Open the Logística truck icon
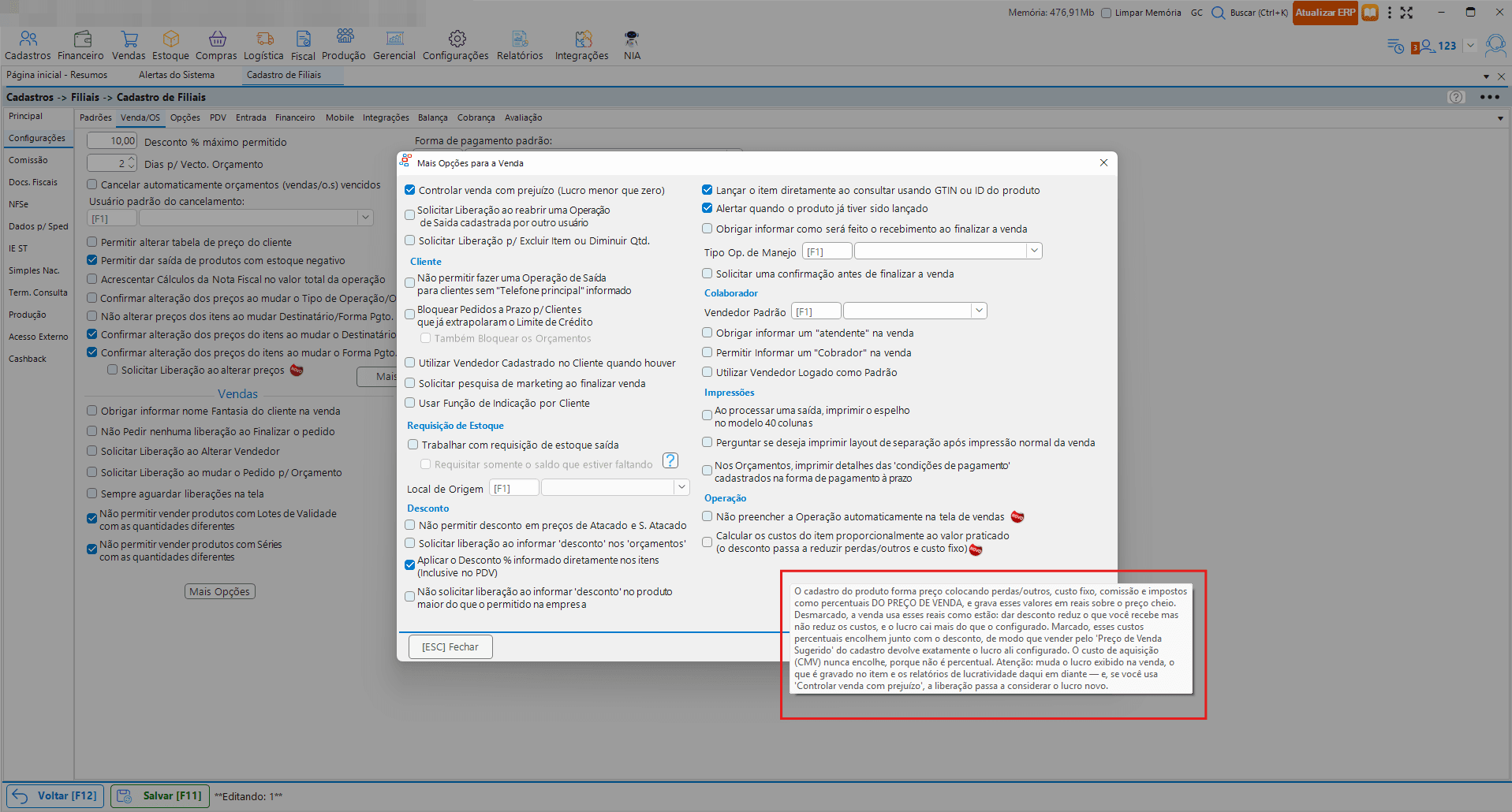 (x=265, y=39)
